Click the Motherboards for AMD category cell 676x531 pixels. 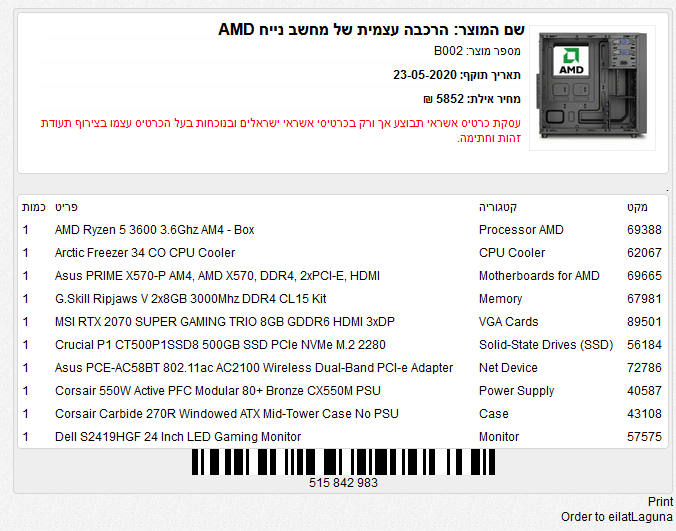(x=539, y=276)
